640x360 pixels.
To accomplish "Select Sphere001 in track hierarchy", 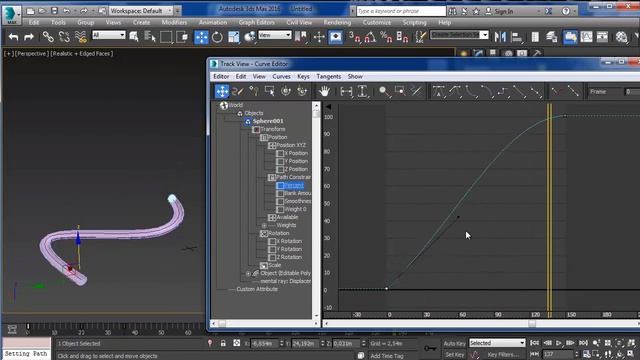I will [x=267, y=121].
